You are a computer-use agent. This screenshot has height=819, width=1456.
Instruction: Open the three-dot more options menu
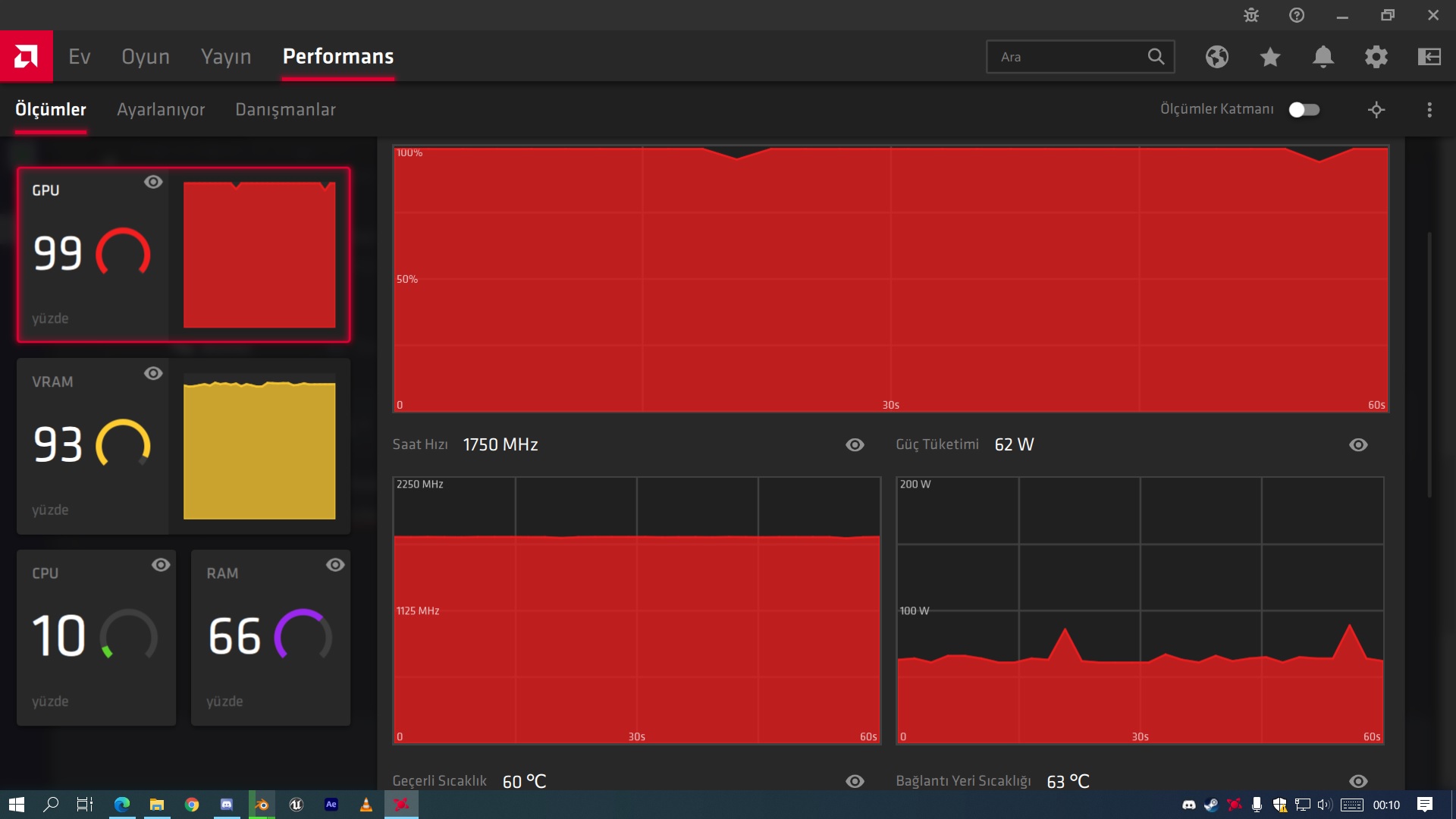pyautogui.click(x=1429, y=110)
